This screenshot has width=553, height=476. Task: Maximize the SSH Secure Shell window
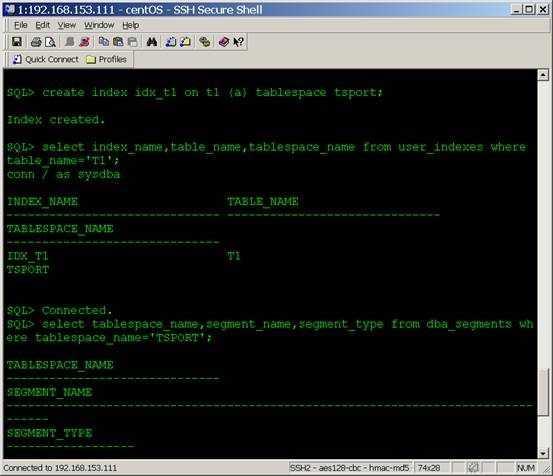(x=529, y=10)
